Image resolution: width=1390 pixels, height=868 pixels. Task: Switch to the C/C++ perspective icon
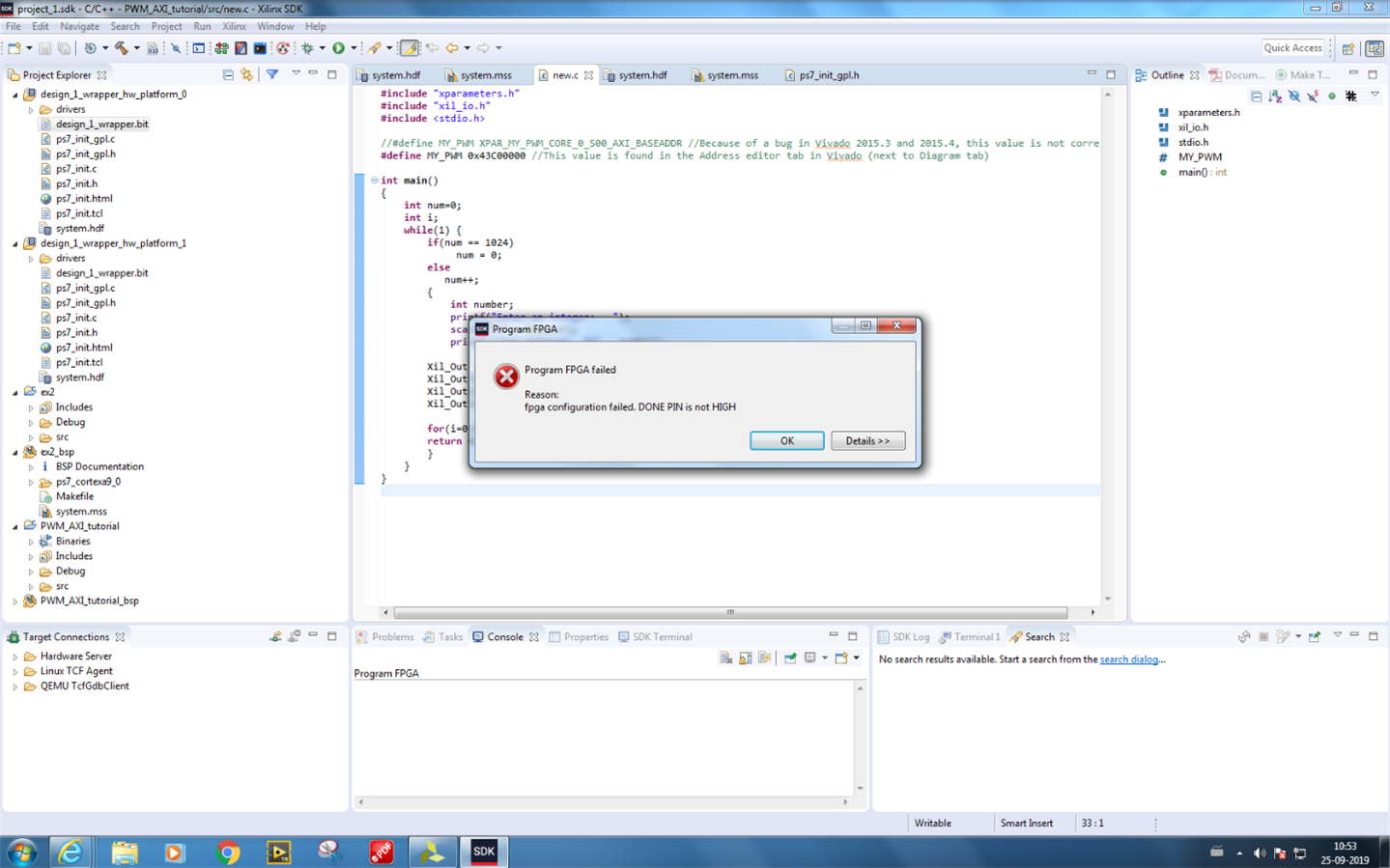[x=1375, y=48]
